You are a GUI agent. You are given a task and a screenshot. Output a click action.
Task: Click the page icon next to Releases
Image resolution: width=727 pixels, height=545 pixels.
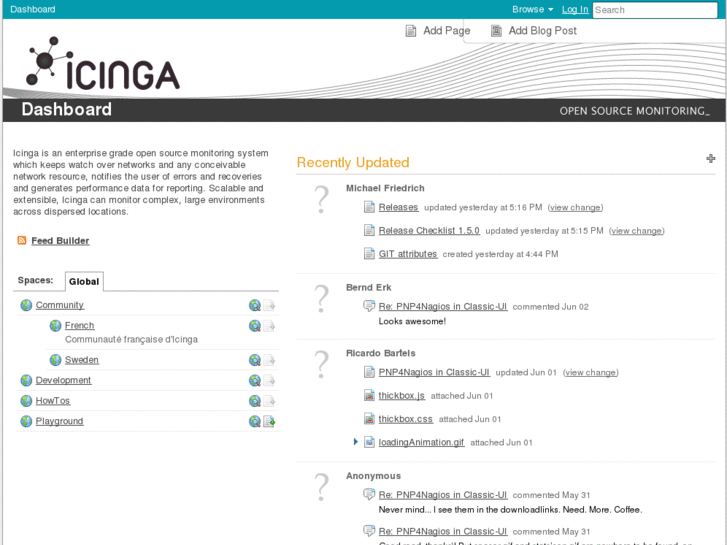pos(369,207)
